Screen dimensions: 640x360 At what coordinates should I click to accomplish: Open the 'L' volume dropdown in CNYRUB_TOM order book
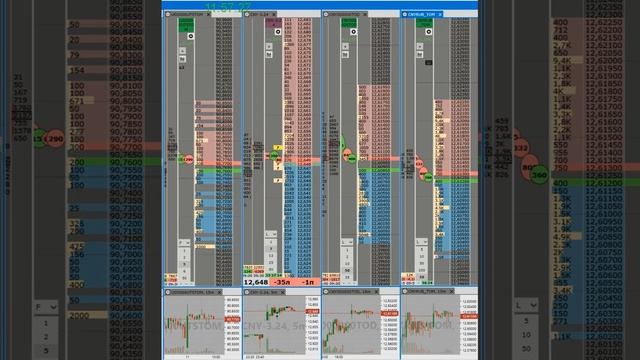point(421,242)
